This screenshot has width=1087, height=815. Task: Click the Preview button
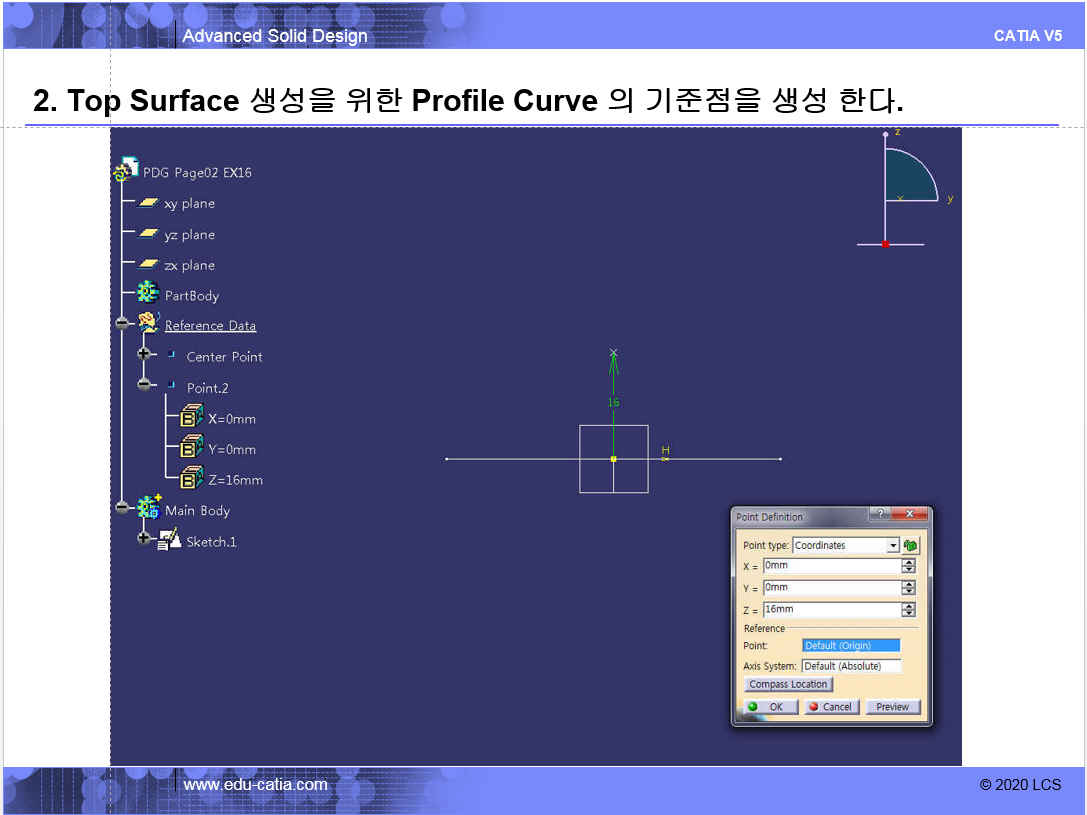[893, 707]
